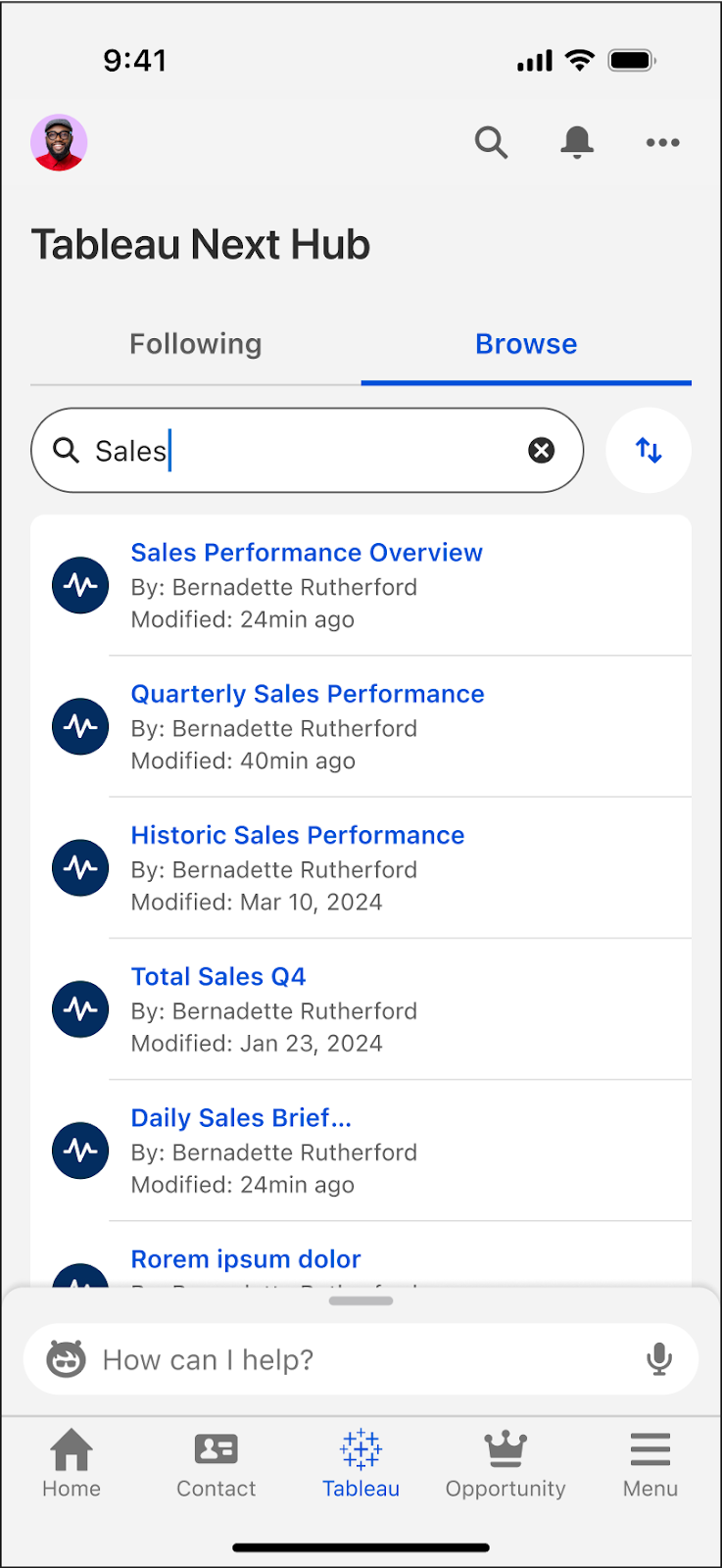Open the three-dot more options menu
722x1568 pixels.
pos(663,143)
